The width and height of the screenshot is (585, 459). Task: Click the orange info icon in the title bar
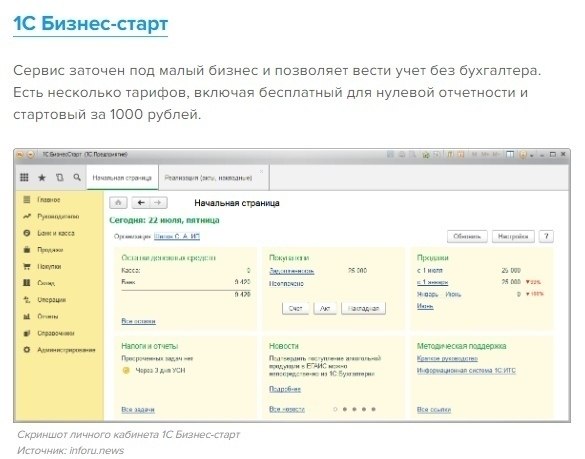[x=523, y=154]
